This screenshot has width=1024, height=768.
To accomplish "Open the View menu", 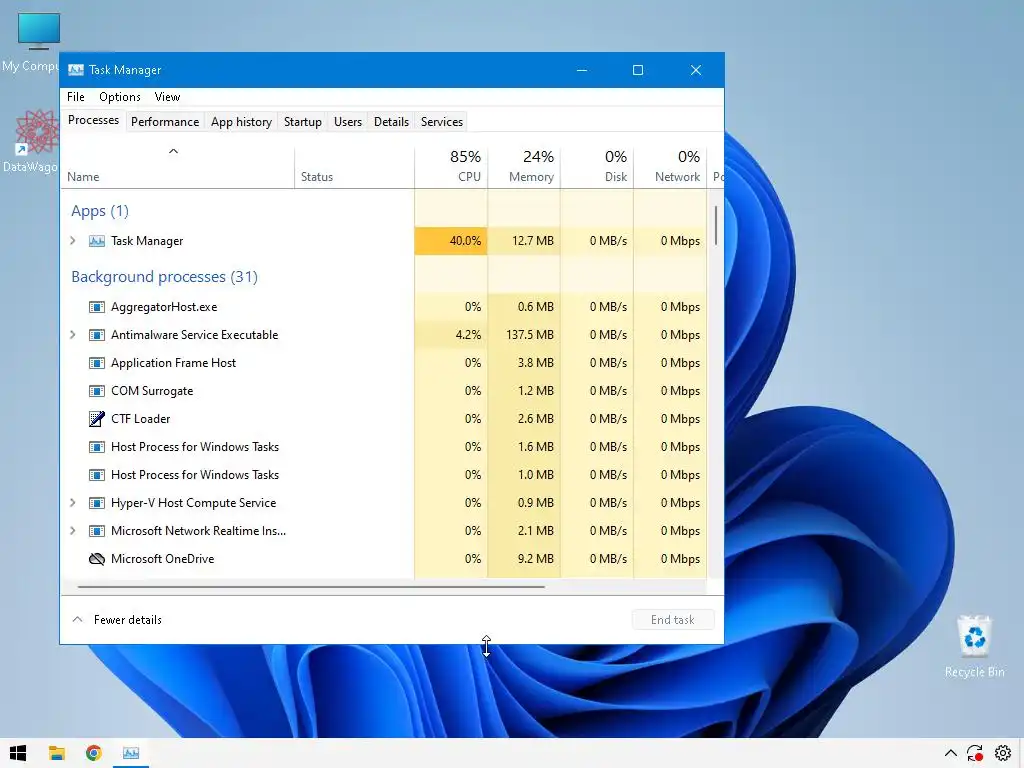I will tap(167, 97).
